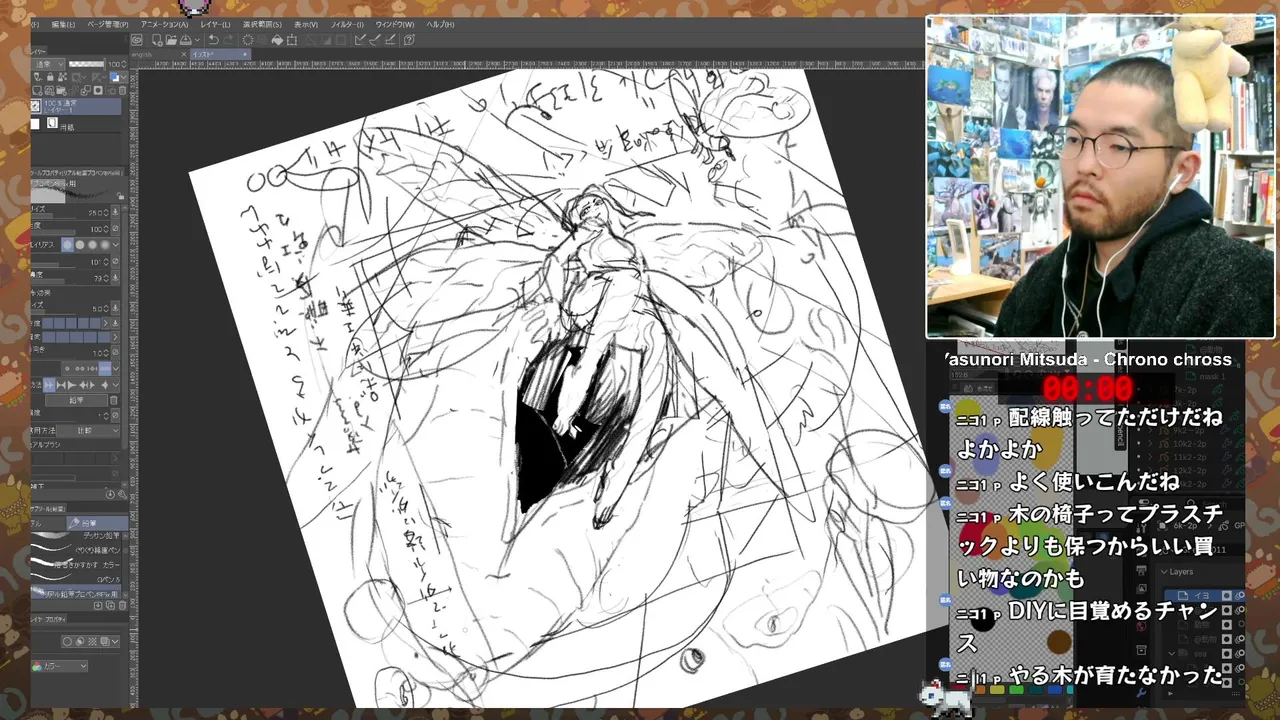
Task: Click the Snap to grid icon
Action: 390,40
